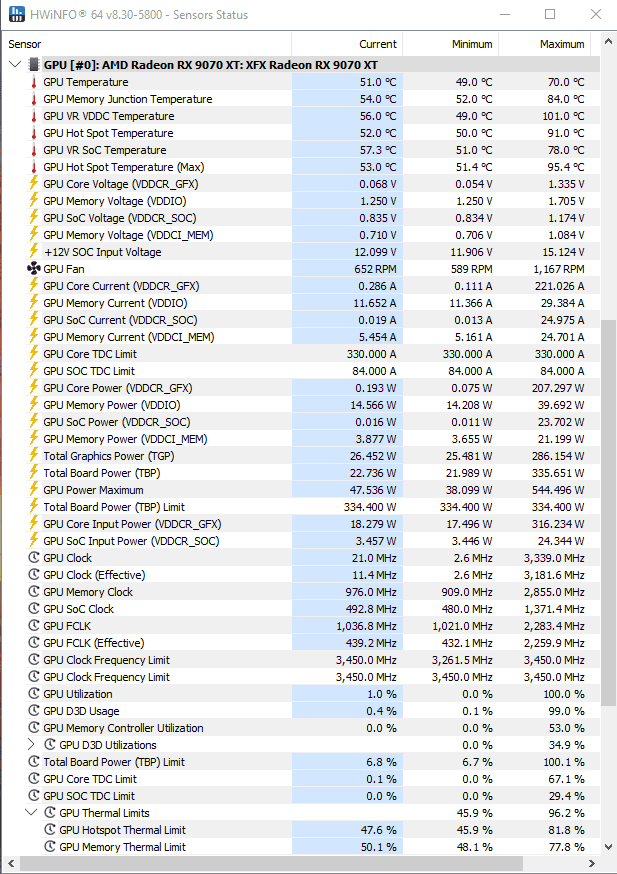
Task: Click lightning icon of GPU Core Current (VDDCR_GFX)
Action: pyautogui.click(x=34, y=285)
